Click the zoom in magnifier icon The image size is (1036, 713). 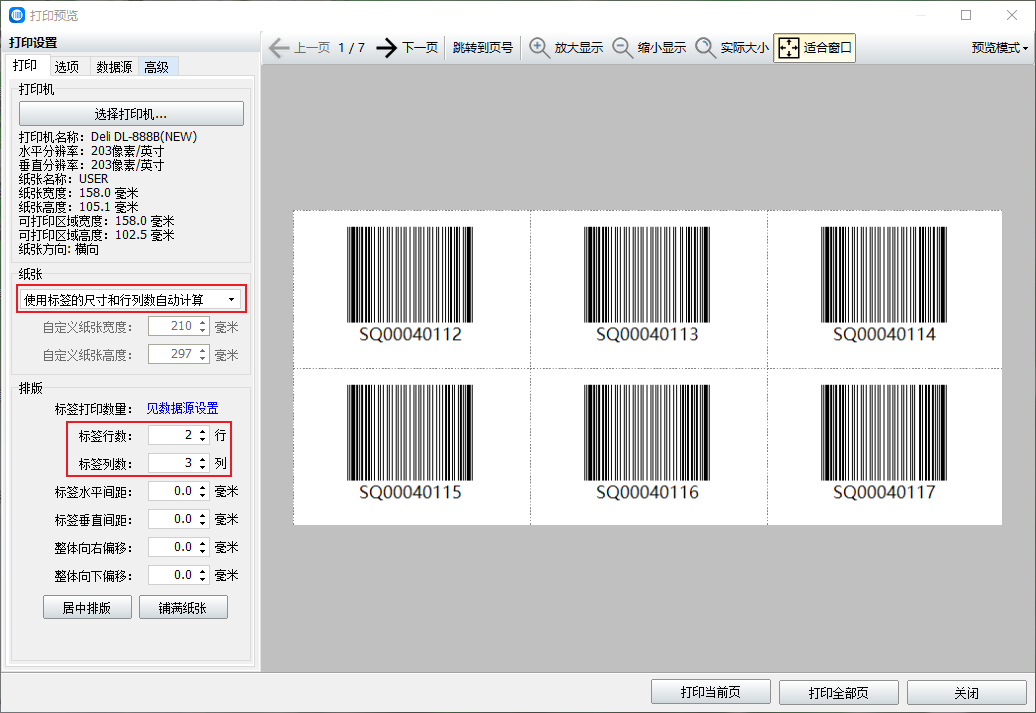point(540,48)
